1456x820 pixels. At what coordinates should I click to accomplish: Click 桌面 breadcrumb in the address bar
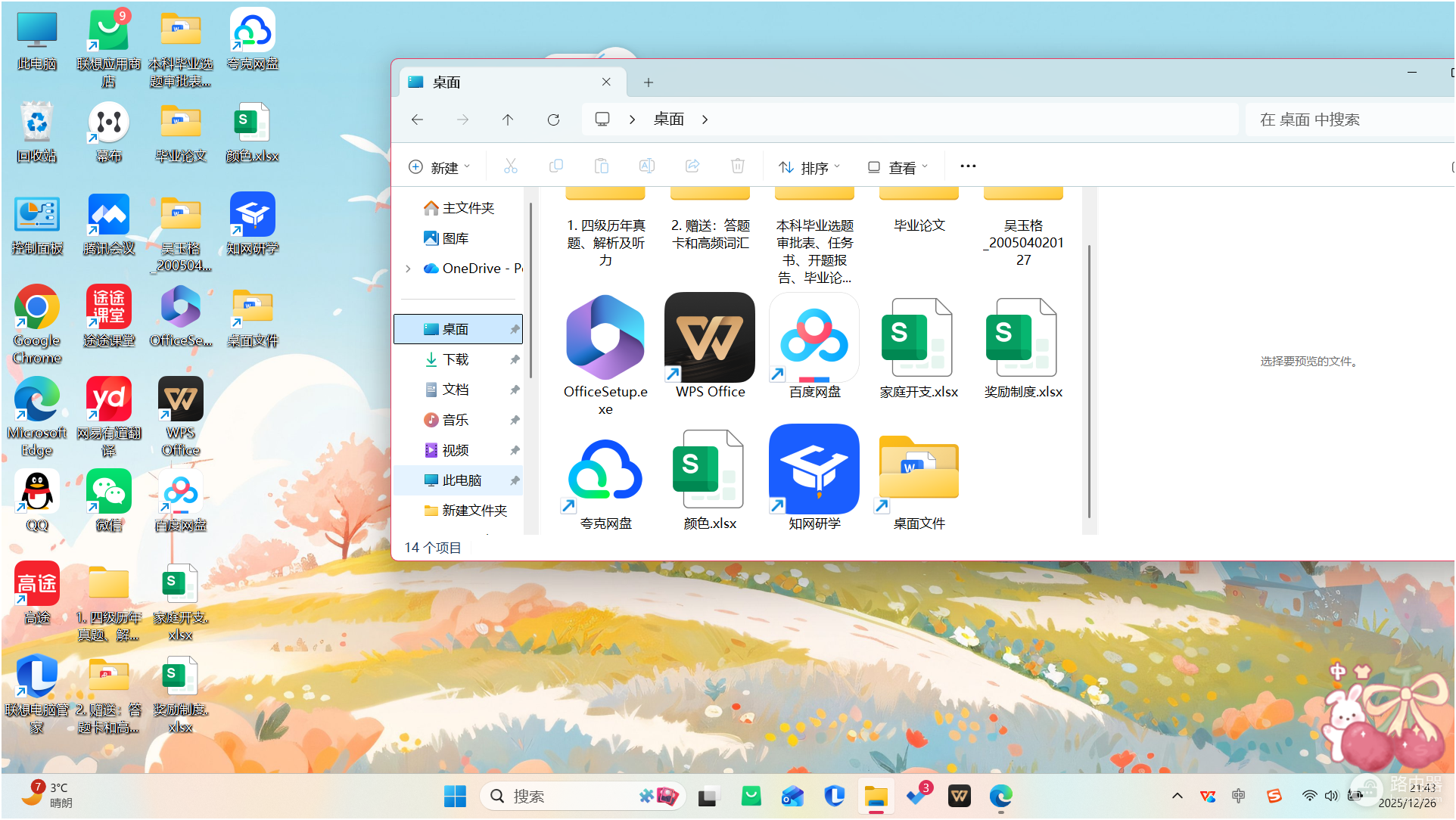point(669,120)
